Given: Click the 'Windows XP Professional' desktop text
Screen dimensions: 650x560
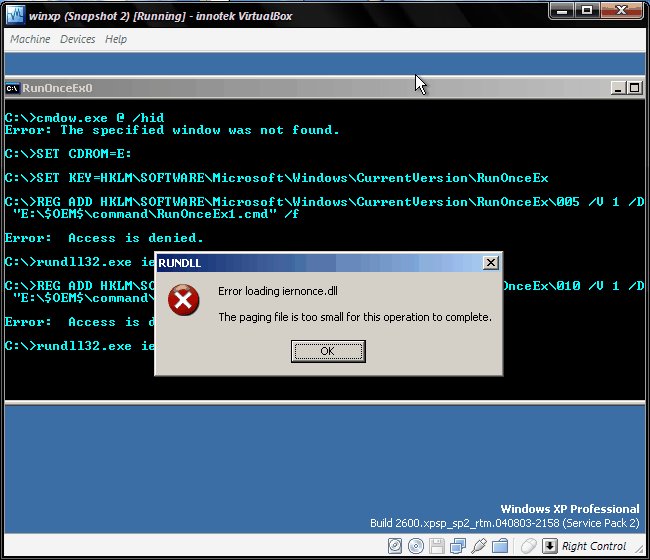Looking at the screenshot, I should [x=570, y=509].
